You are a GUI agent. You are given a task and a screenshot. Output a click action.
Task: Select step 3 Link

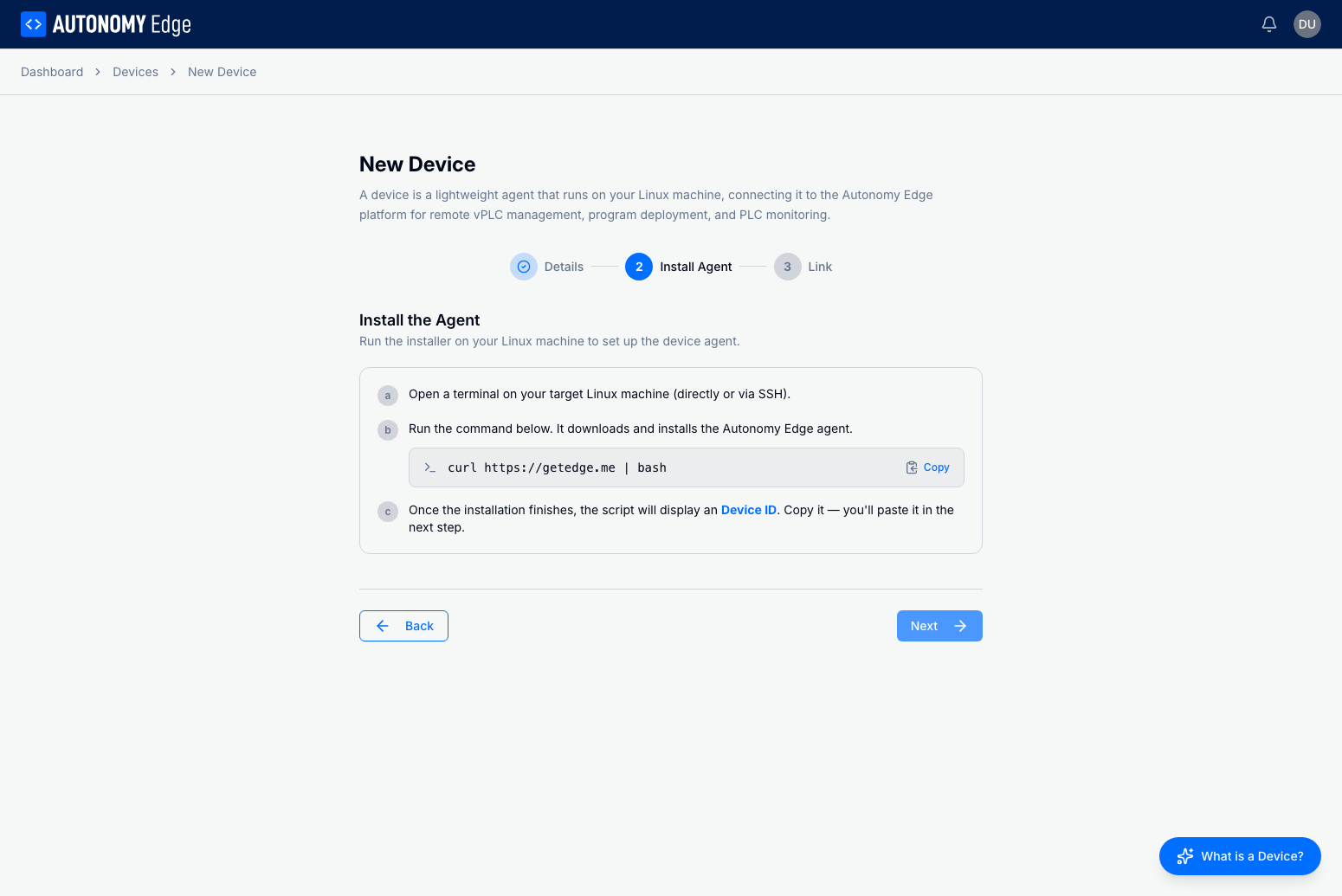(x=803, y=267)
